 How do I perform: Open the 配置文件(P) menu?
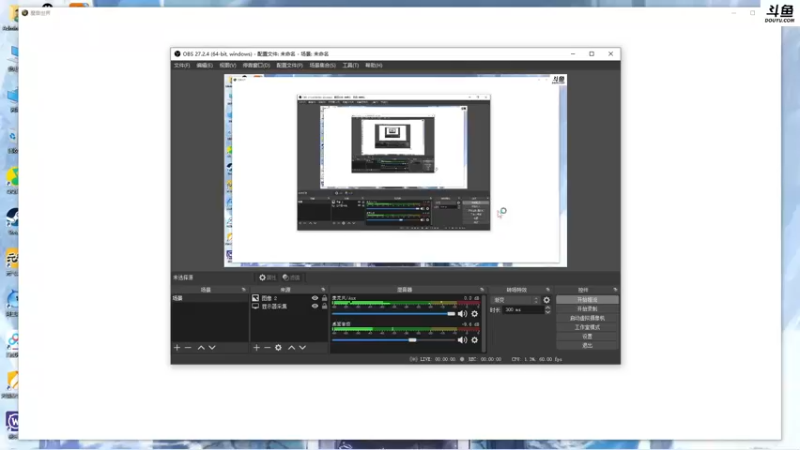tap(289, 65)
